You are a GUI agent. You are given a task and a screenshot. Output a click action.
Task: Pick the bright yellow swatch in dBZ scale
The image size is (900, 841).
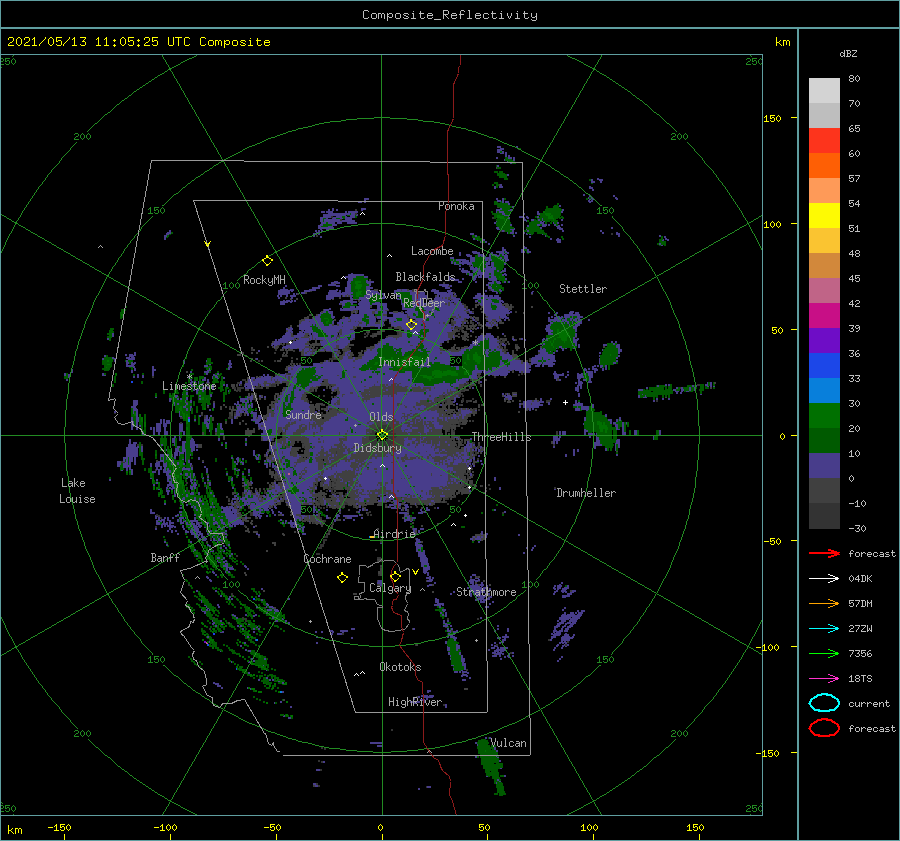pos(824,215)
